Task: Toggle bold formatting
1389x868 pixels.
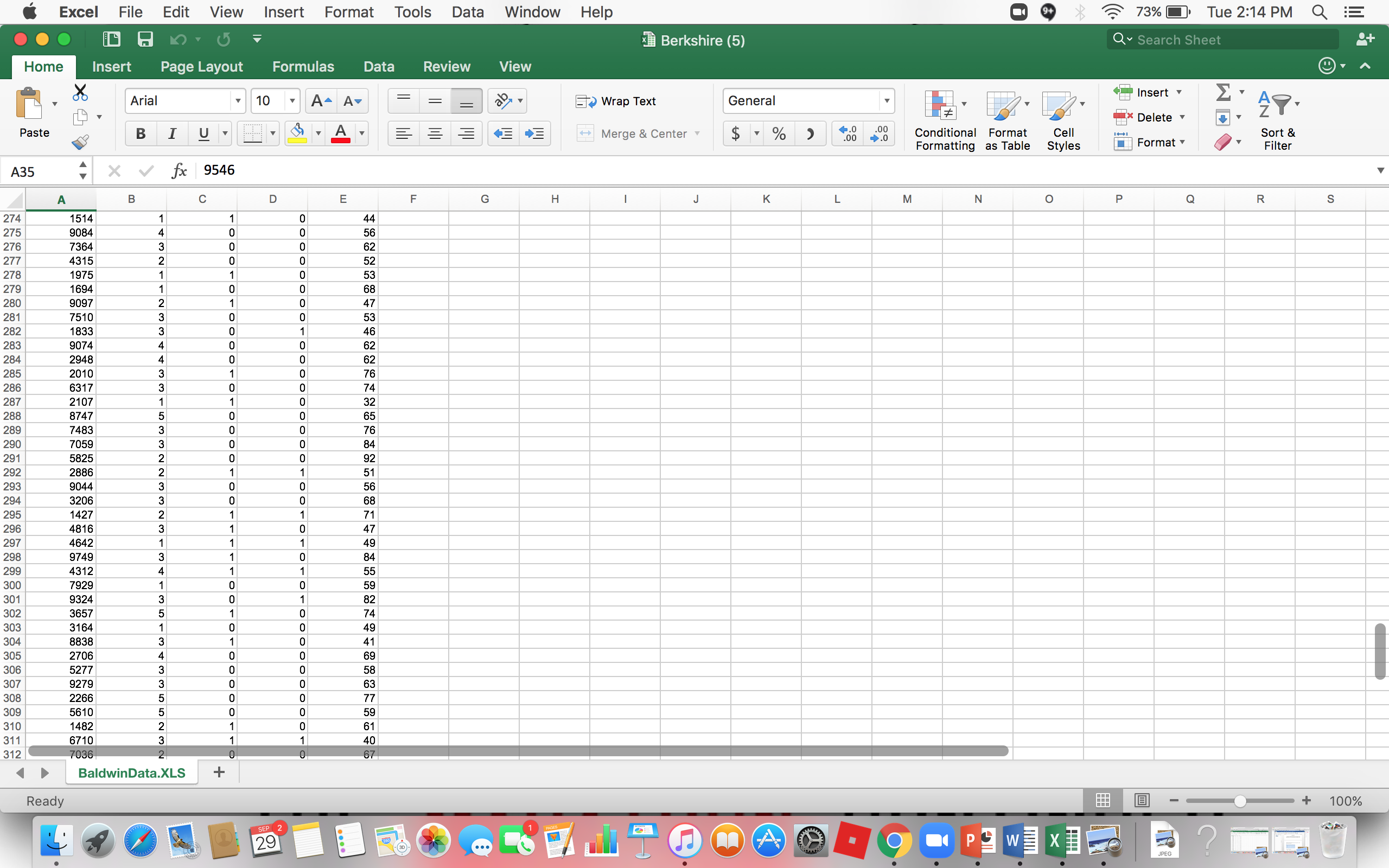Action: pyautogui.click(x=139, y=133)
